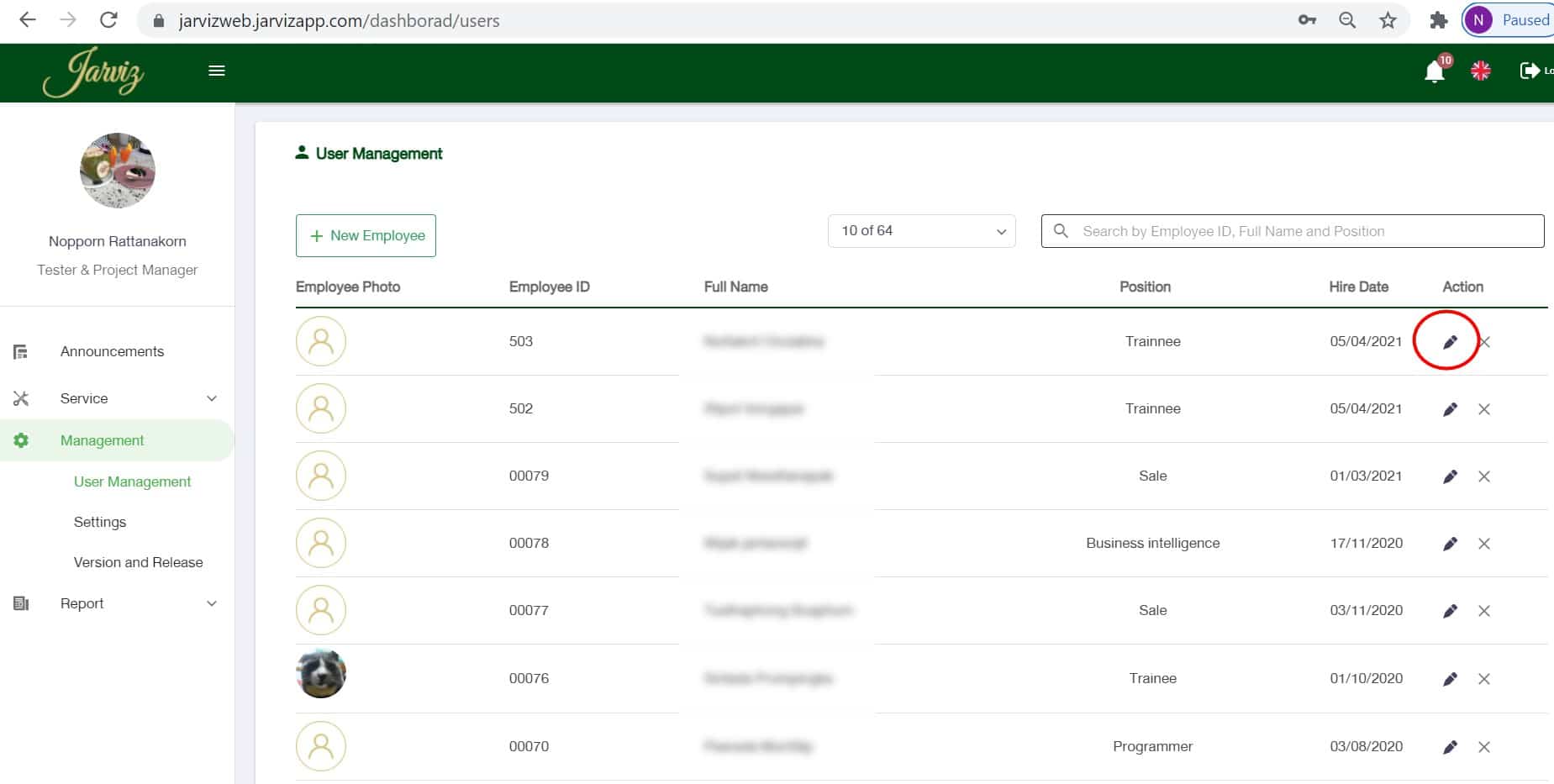Select Settings under Management
Screen dimensions: 1554x784
pyautogui.click(x=100, y=522)
